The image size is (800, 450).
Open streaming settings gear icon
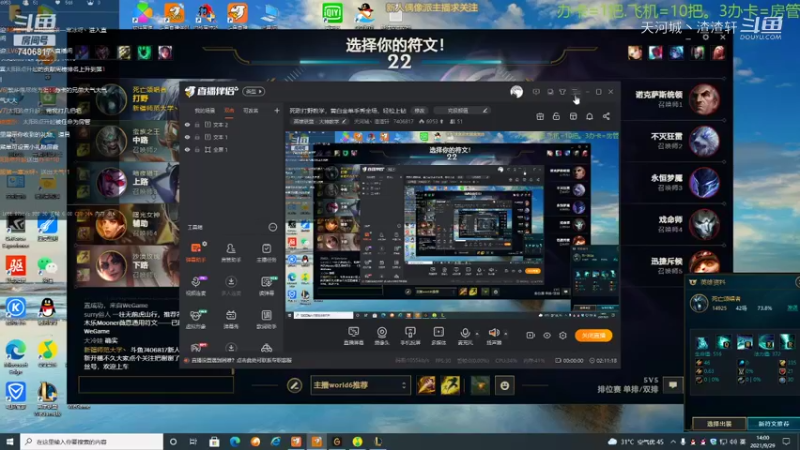click(x=563, y=335)
